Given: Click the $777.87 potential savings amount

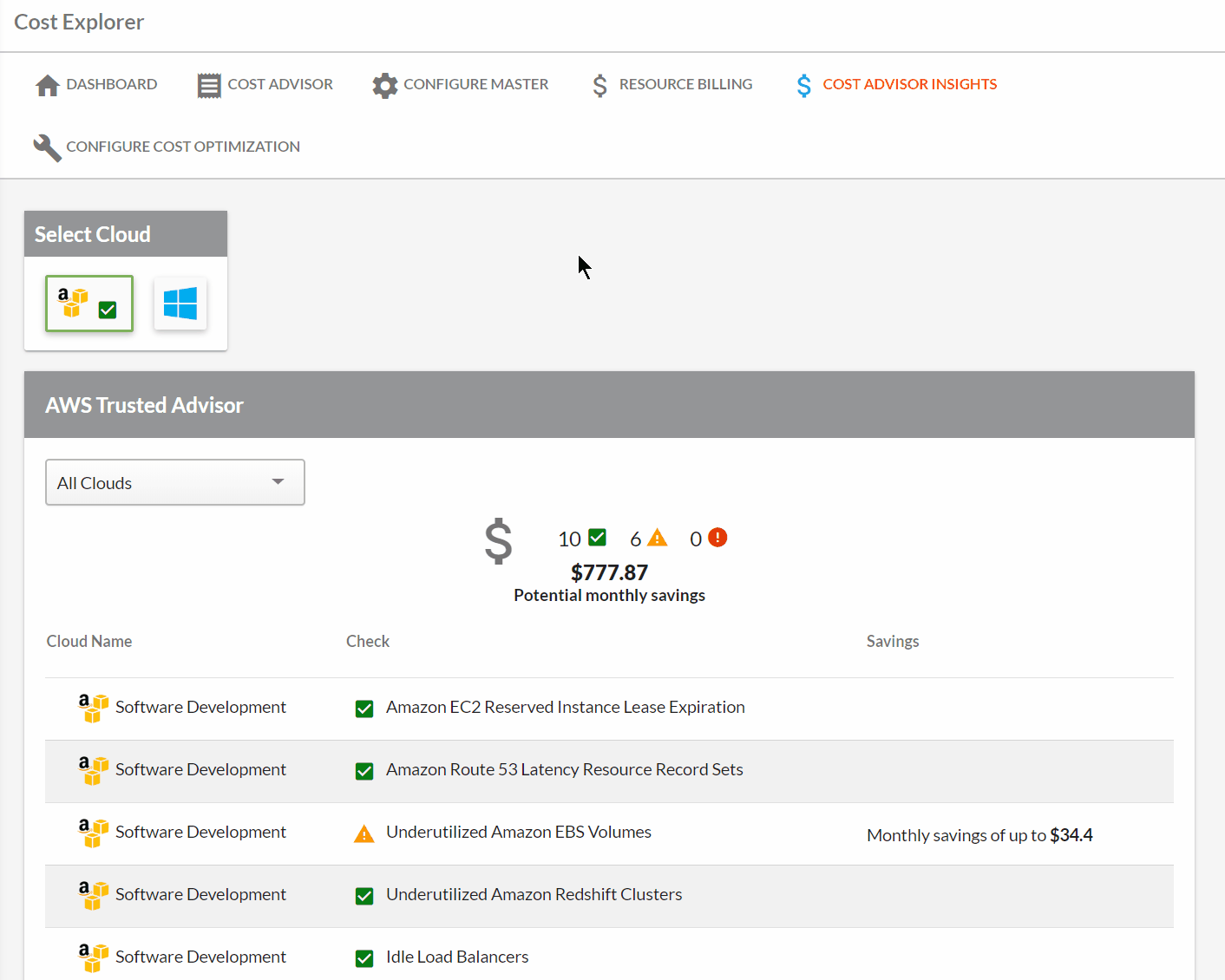Looking at the screenshot, I should 609,573.
